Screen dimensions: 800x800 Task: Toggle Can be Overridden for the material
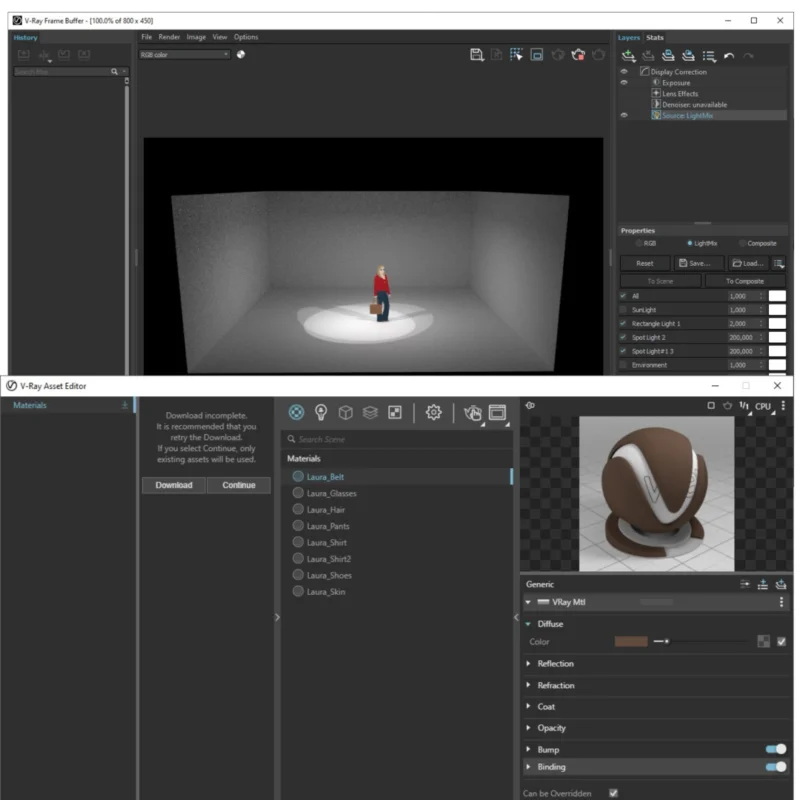(x=613, y=792)
